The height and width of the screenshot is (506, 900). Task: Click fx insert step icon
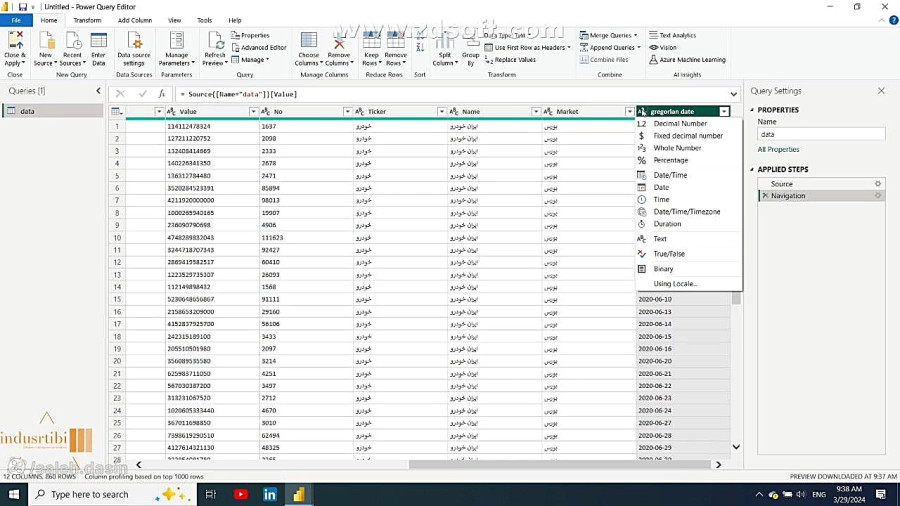tap(162, 94)
